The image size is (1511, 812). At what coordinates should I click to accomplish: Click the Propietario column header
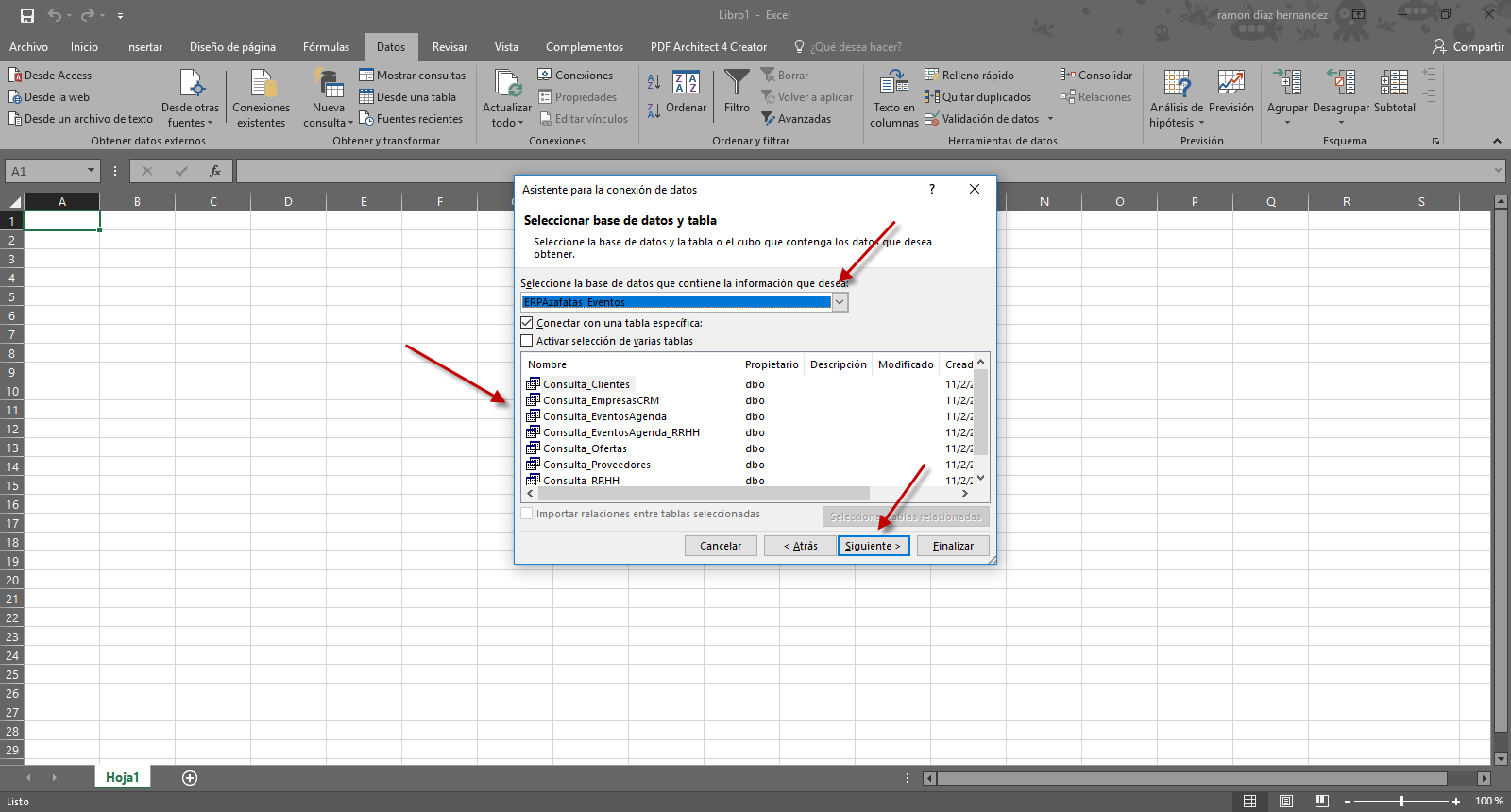772,364
